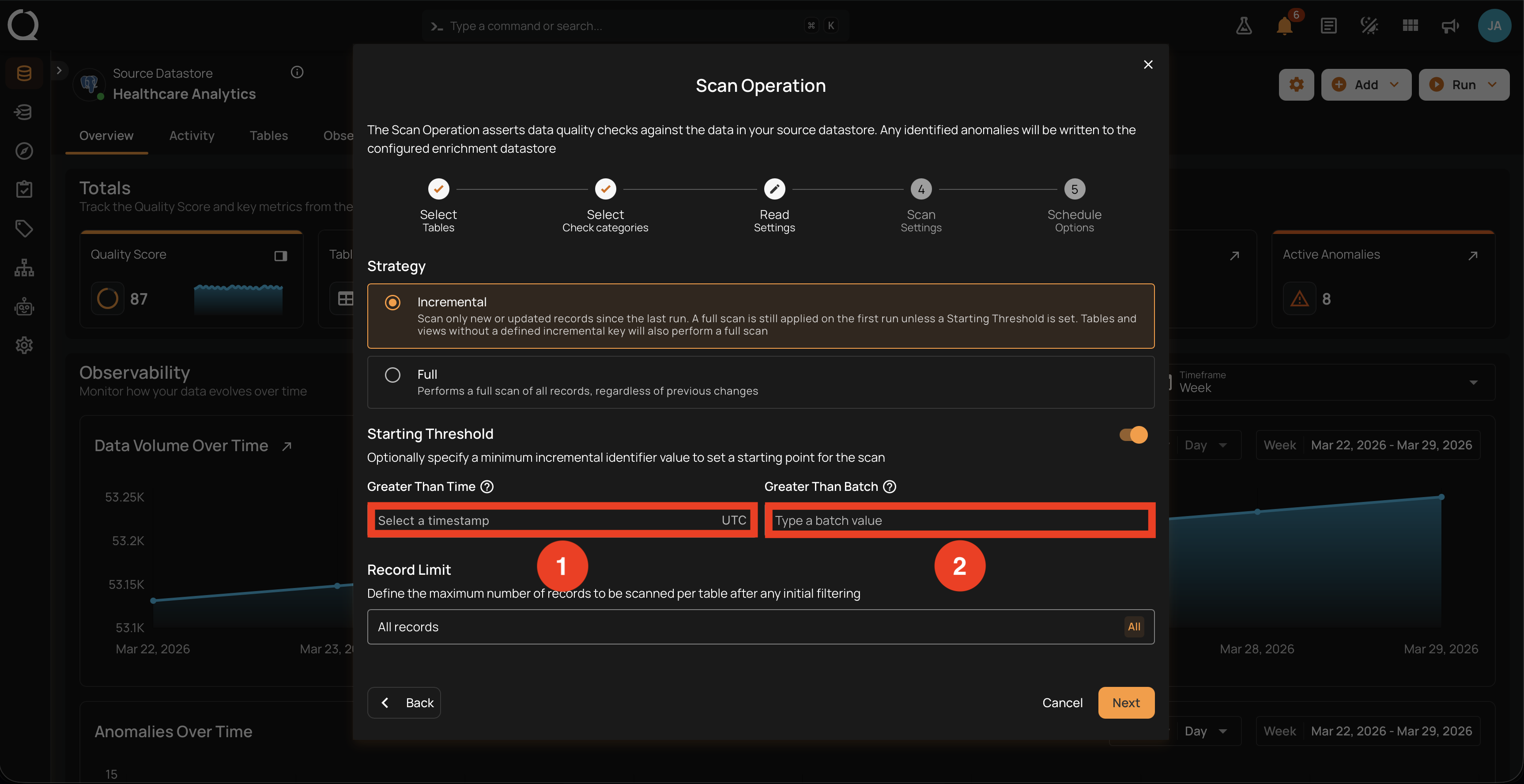Select the Full strategy radio

392,375
